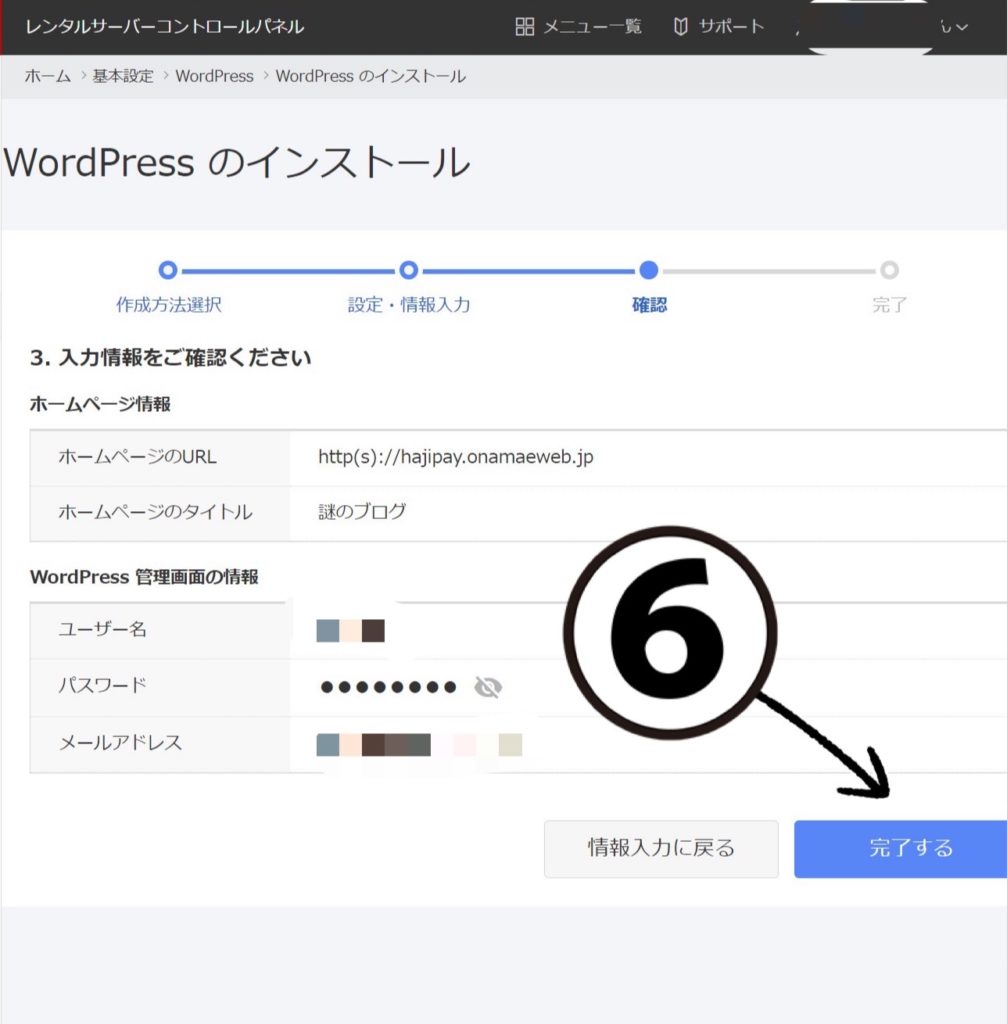Expand the account dropdown chevron
The height and width of the screenshot is (1024, 1007).
pyautogui.click(x=961, y=27)
